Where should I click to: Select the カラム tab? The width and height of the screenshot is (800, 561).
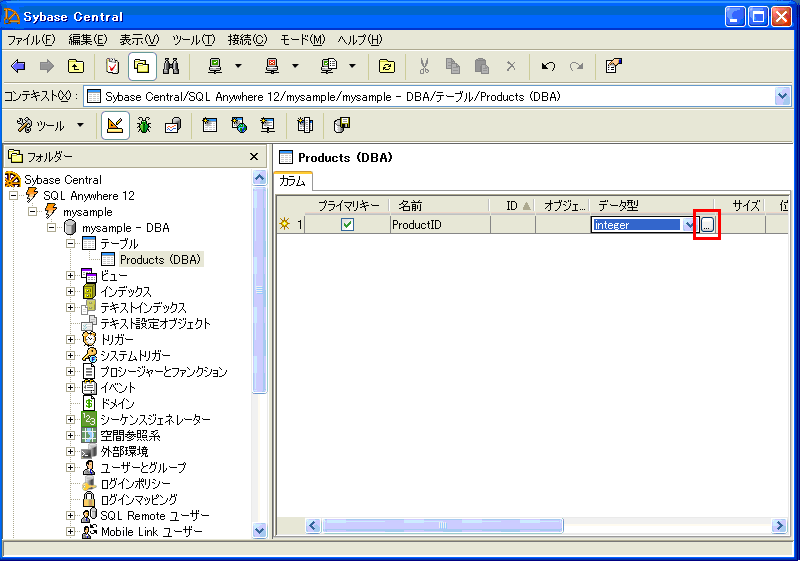point(293,181)
